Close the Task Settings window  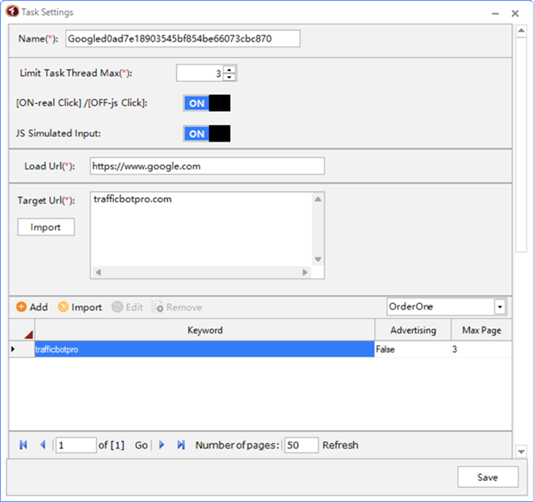click(515, 13)
